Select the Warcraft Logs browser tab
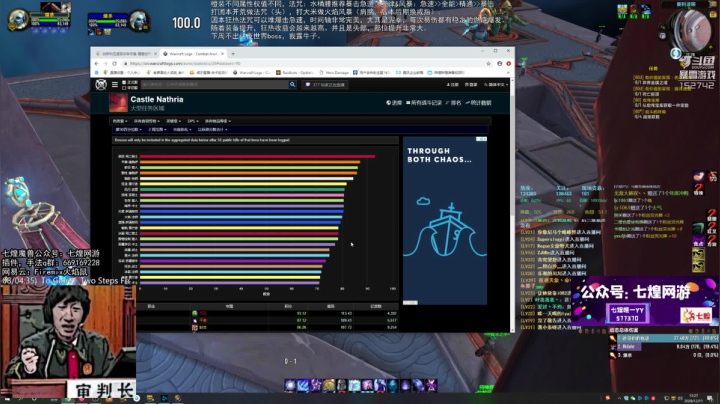720x404 pixels. click(x=194, y=54)
